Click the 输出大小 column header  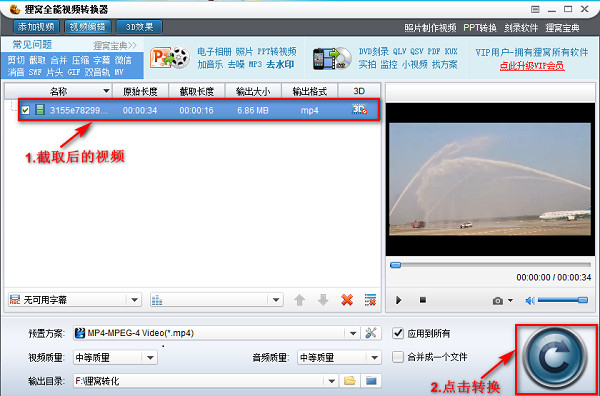click(x=253, y=91)
